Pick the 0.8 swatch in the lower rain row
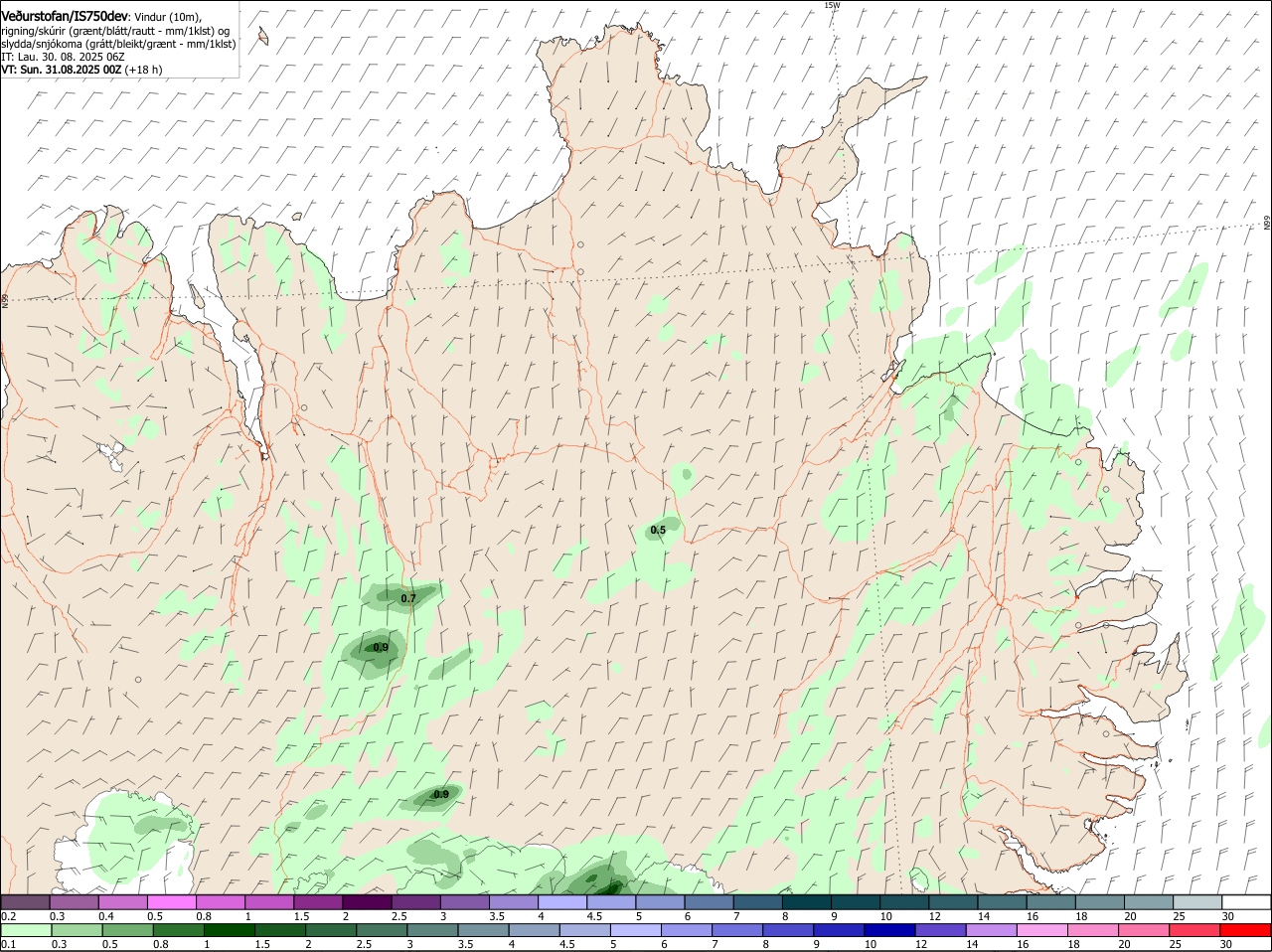 click(178, 930)
